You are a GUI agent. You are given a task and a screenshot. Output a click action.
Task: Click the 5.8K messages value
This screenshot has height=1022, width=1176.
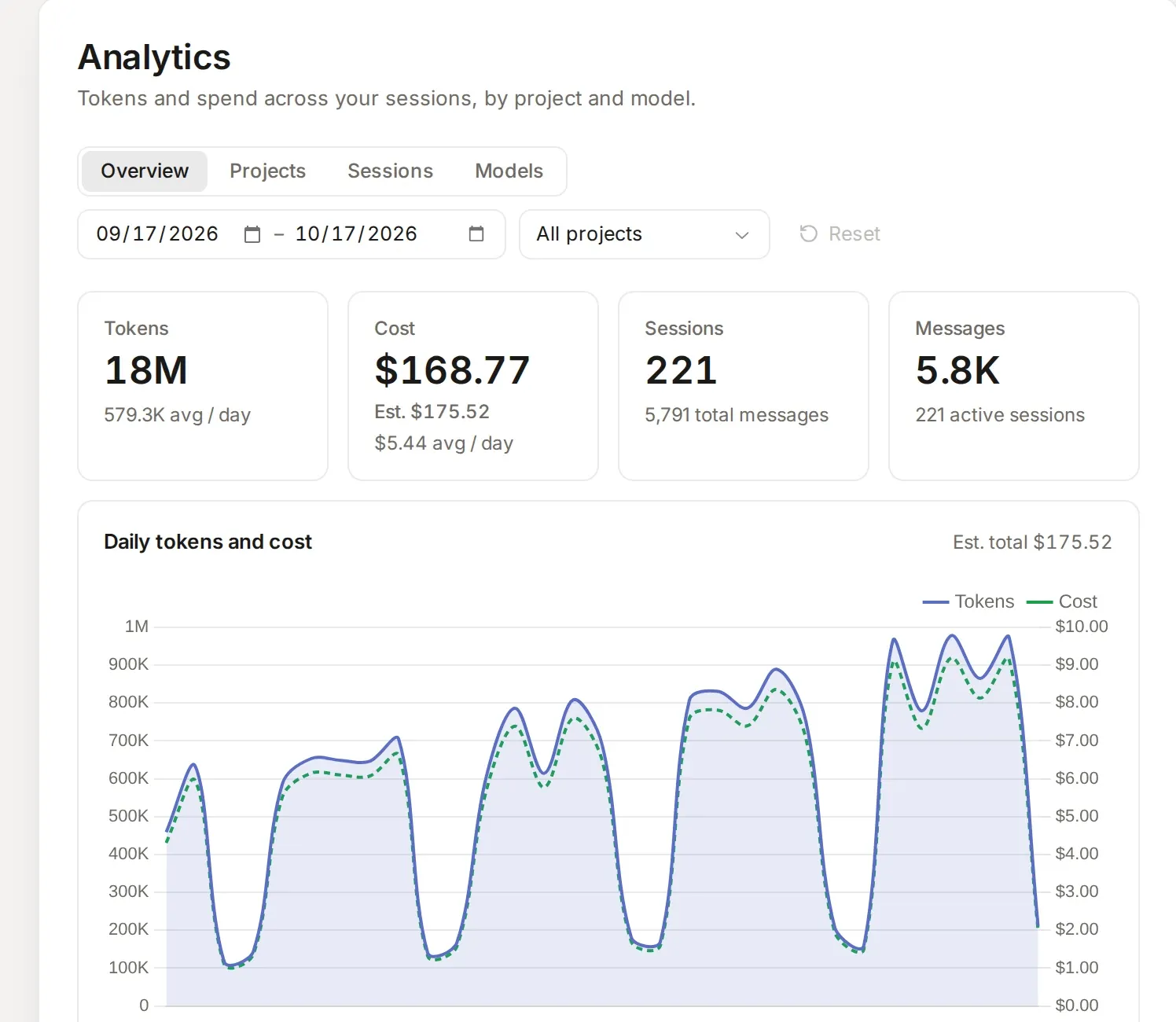point(957,370)
